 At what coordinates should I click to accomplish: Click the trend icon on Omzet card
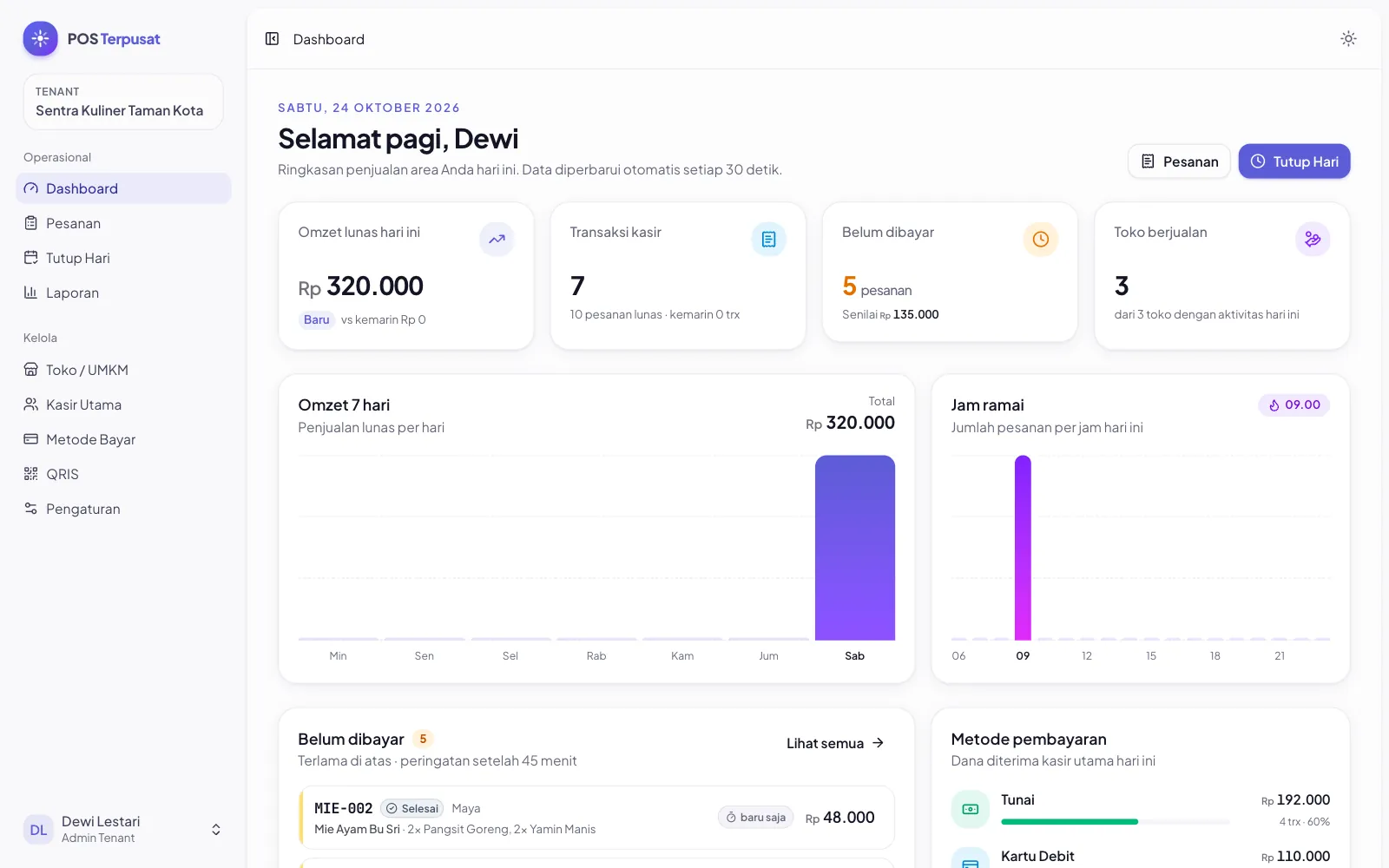point(497,240)
